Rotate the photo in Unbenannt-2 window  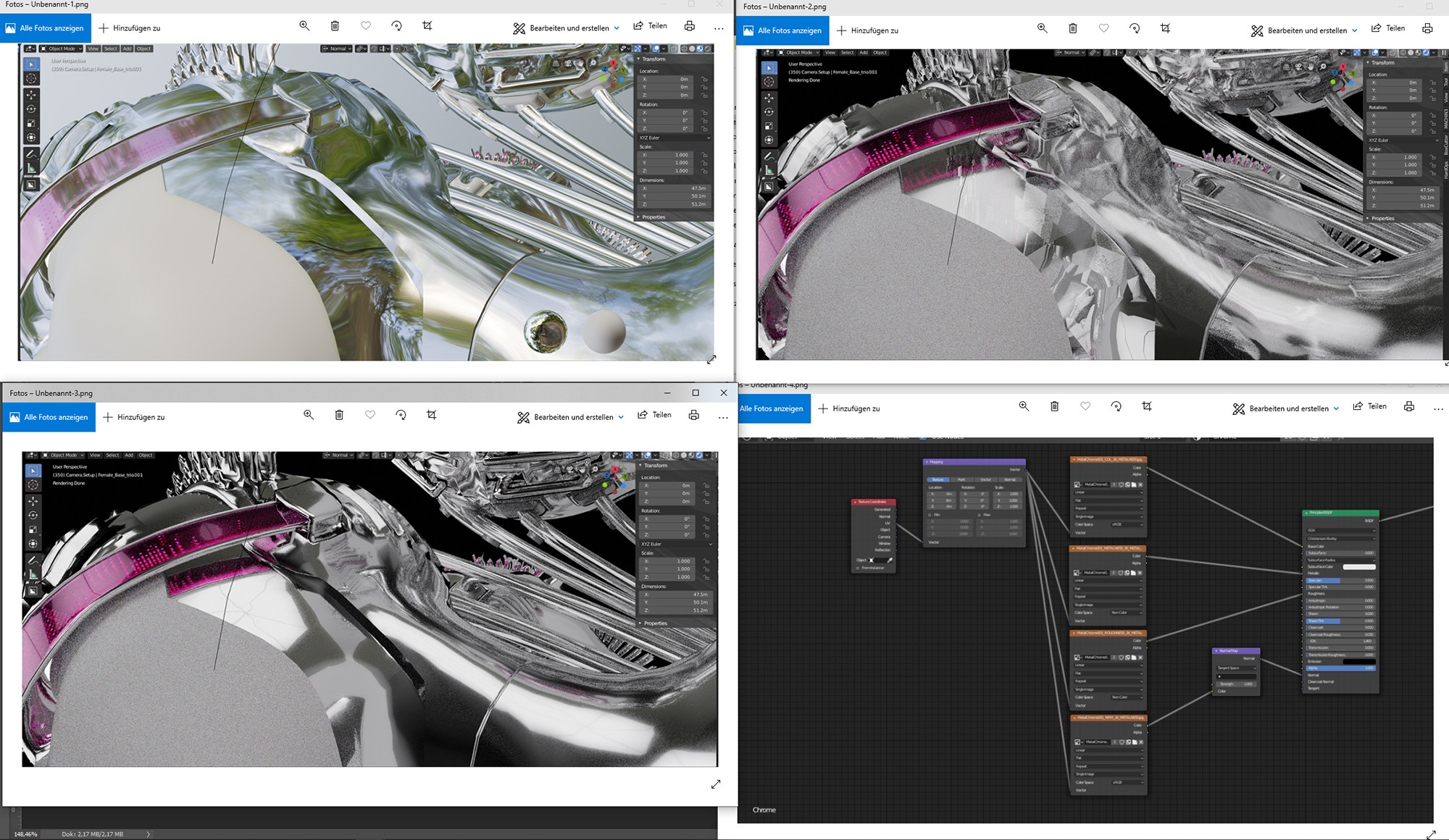1135,28
